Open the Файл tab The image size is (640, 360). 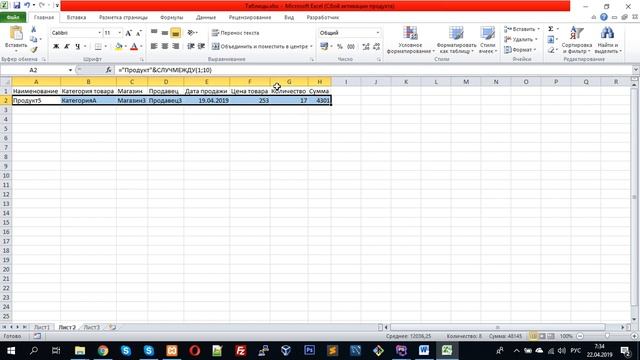pyautogui.click(x=13, y=18)
